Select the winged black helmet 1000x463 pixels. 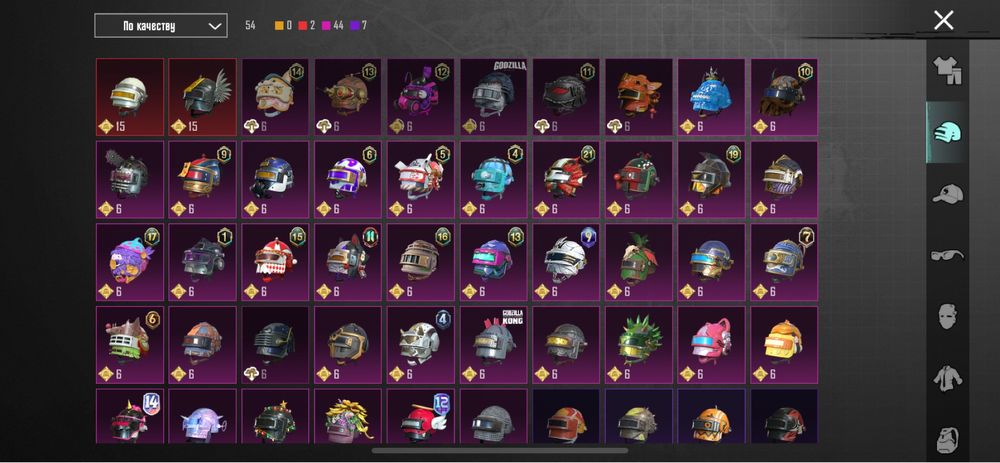point(202,97)
